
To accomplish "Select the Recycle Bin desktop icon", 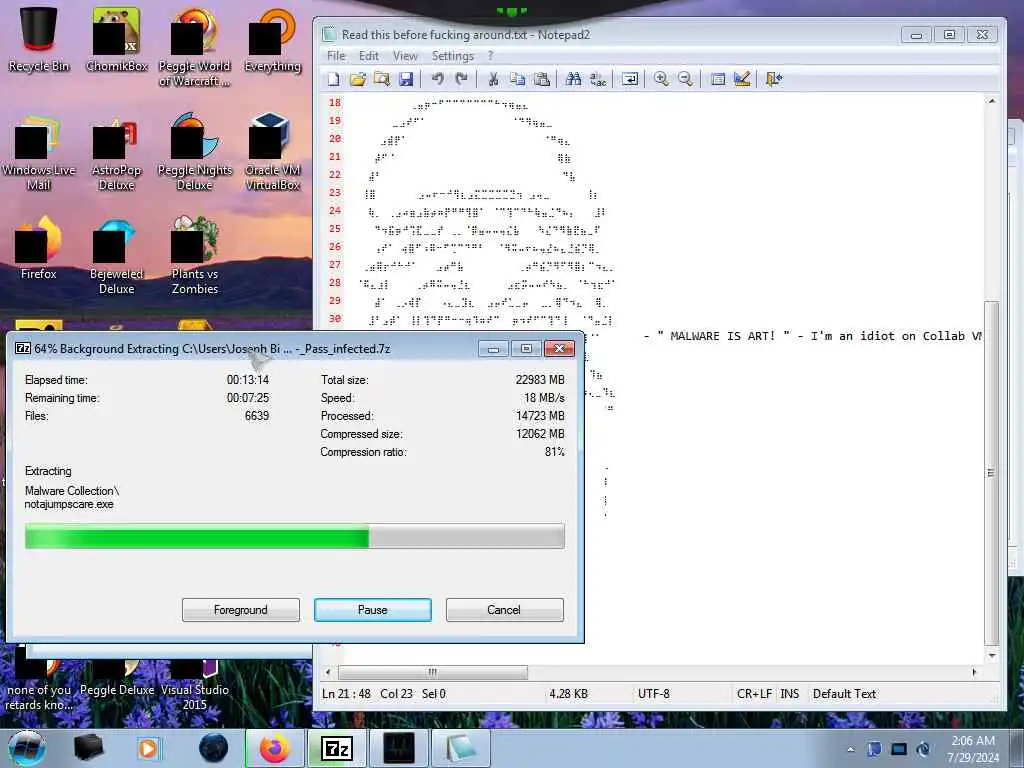I will 39,39.
